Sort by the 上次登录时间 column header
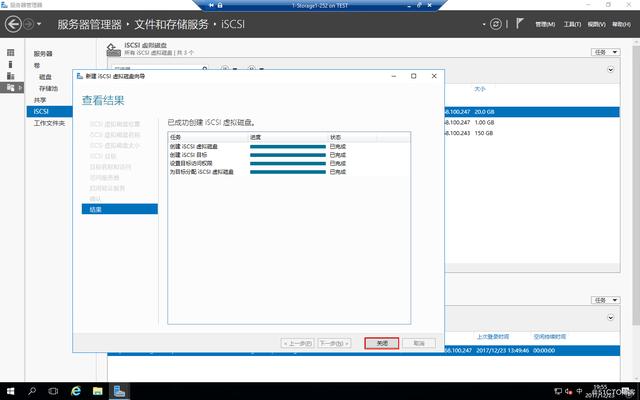This screenshot has height=400, width=640. click(x=493, y=336)
